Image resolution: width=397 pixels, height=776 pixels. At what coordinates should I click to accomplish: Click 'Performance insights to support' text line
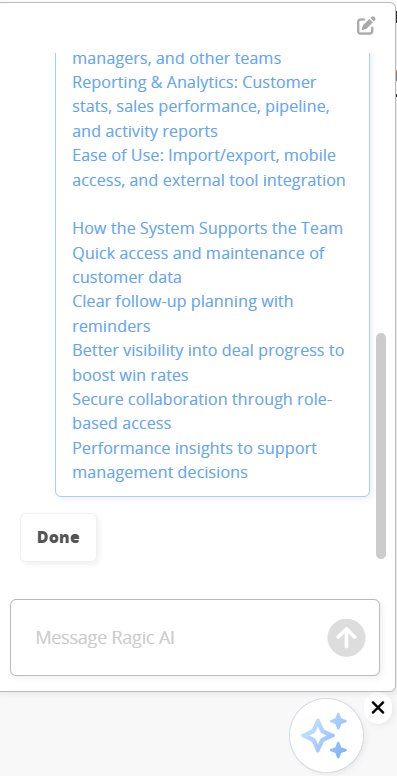[x=195, y=448]
